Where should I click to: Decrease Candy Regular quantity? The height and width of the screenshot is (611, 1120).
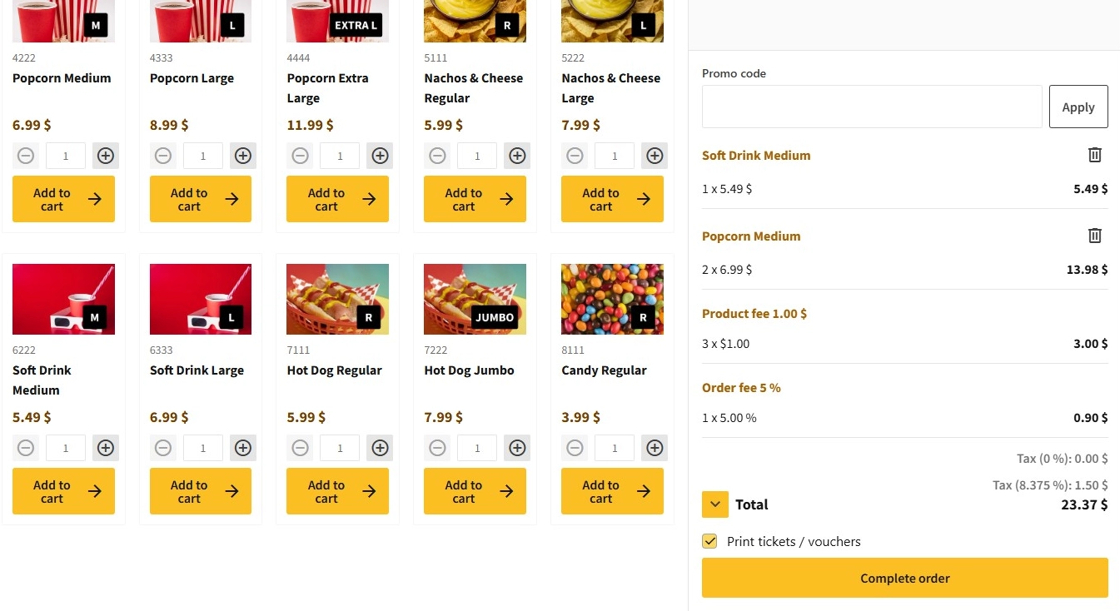pos(575,448)
